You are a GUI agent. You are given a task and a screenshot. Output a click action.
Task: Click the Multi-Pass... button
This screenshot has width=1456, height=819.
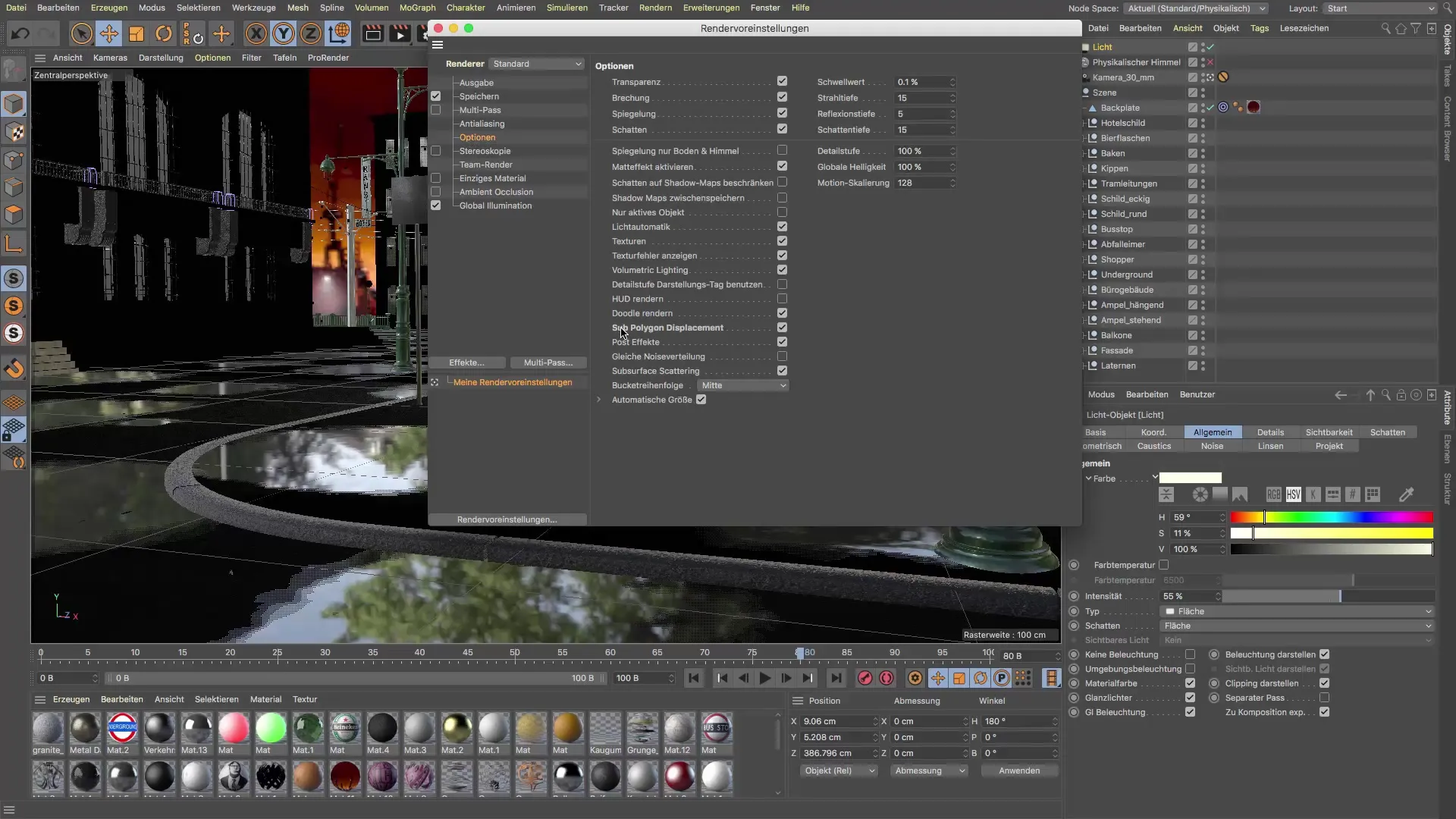pos(548,362)
